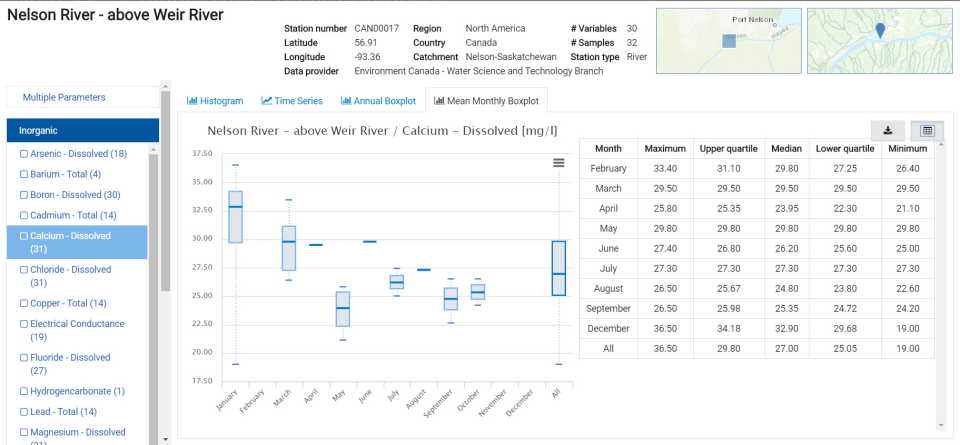
Task: Click the October boxplot box
Action: pos(478,292)
